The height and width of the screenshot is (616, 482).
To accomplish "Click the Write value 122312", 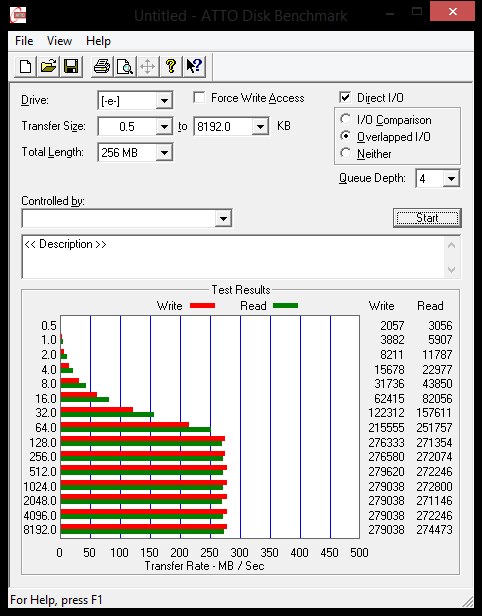I will pyautogui.click(x=386, y=413).
